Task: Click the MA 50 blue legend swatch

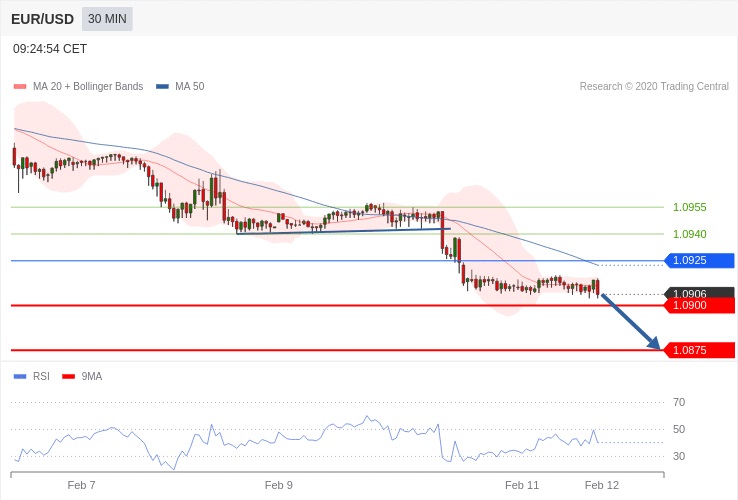Action: click(x=162, y=86)
